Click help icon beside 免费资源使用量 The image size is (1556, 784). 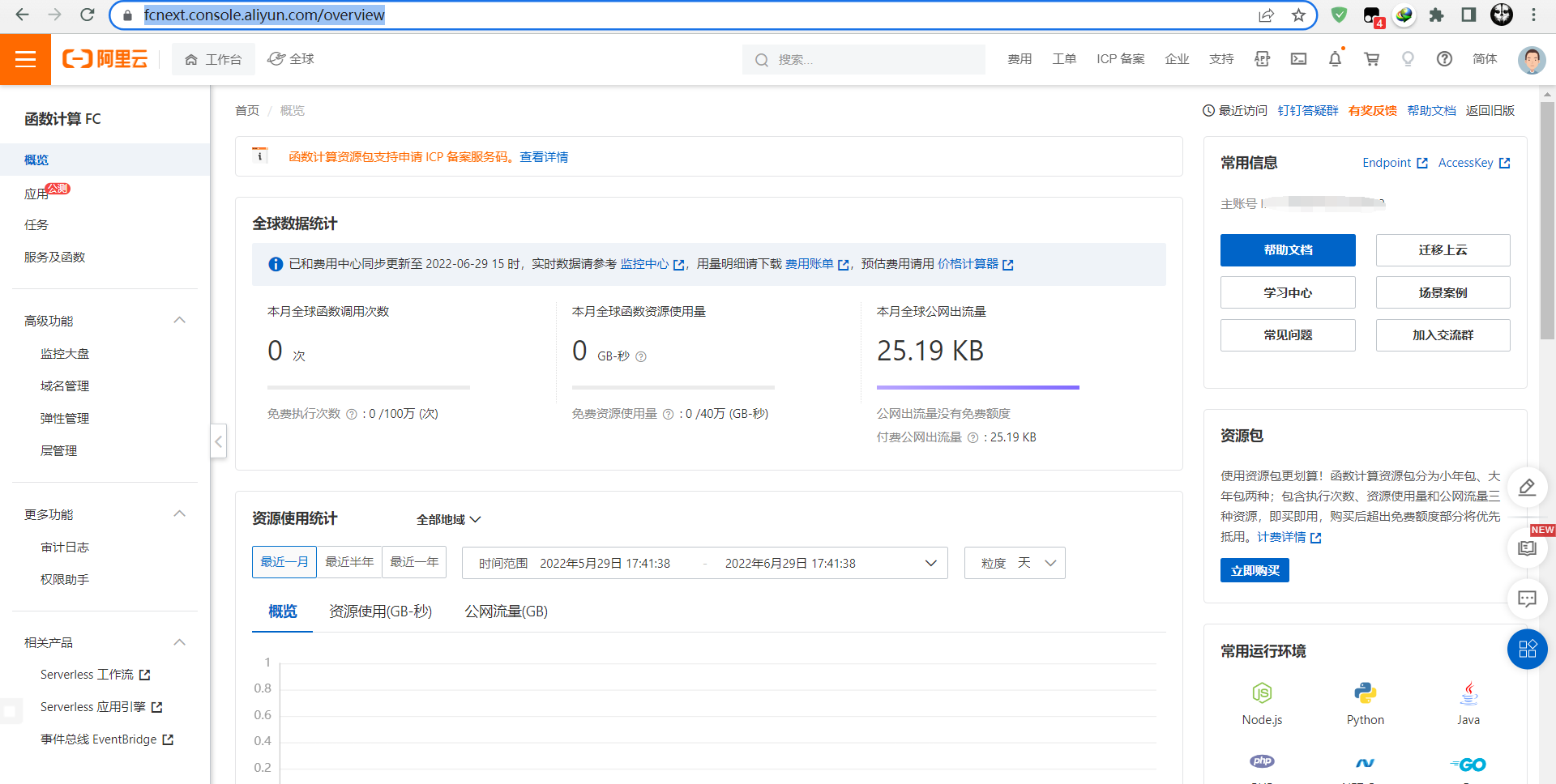coord(668,414)
